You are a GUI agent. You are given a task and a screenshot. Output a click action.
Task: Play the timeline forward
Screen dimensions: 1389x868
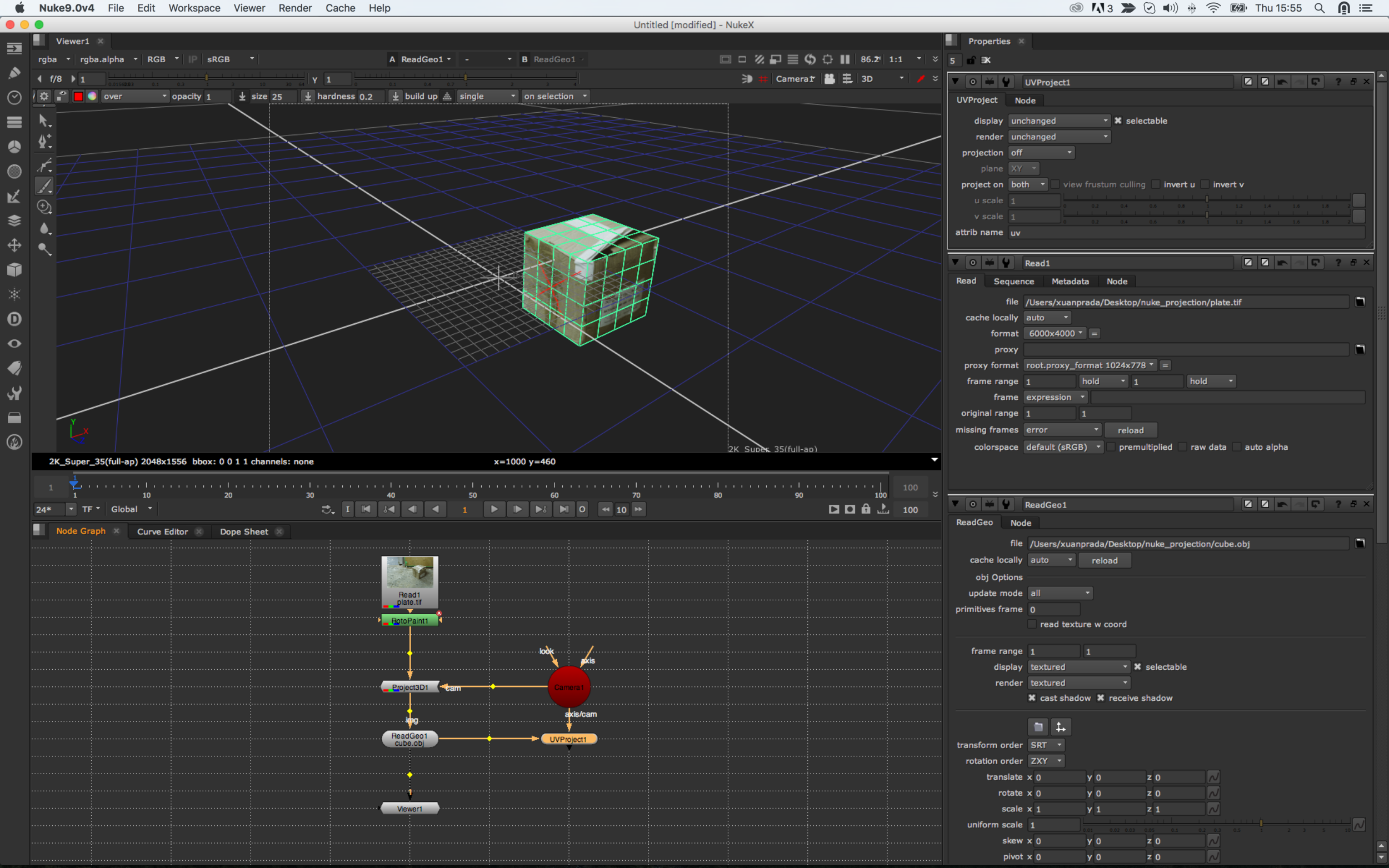tap(494, 509)
